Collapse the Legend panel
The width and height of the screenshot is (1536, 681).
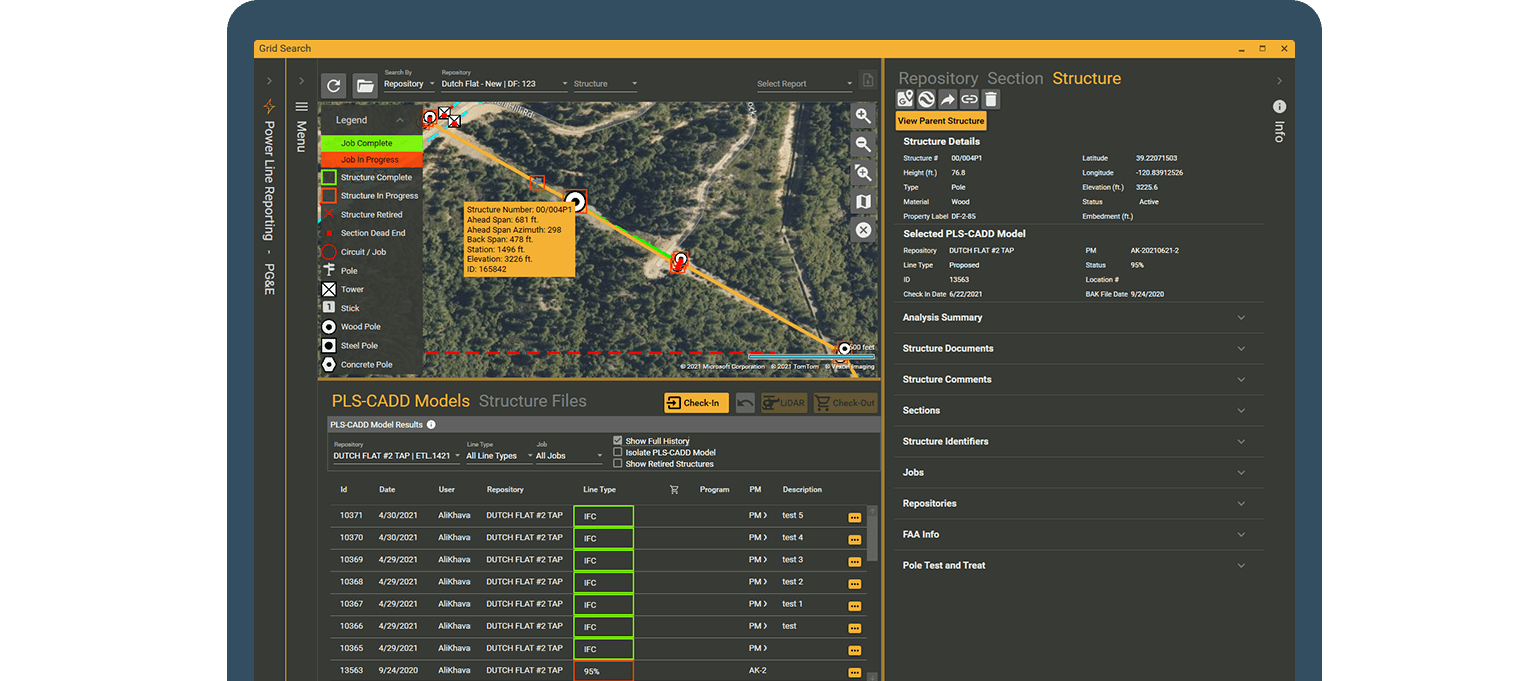[x=400, y=120]
